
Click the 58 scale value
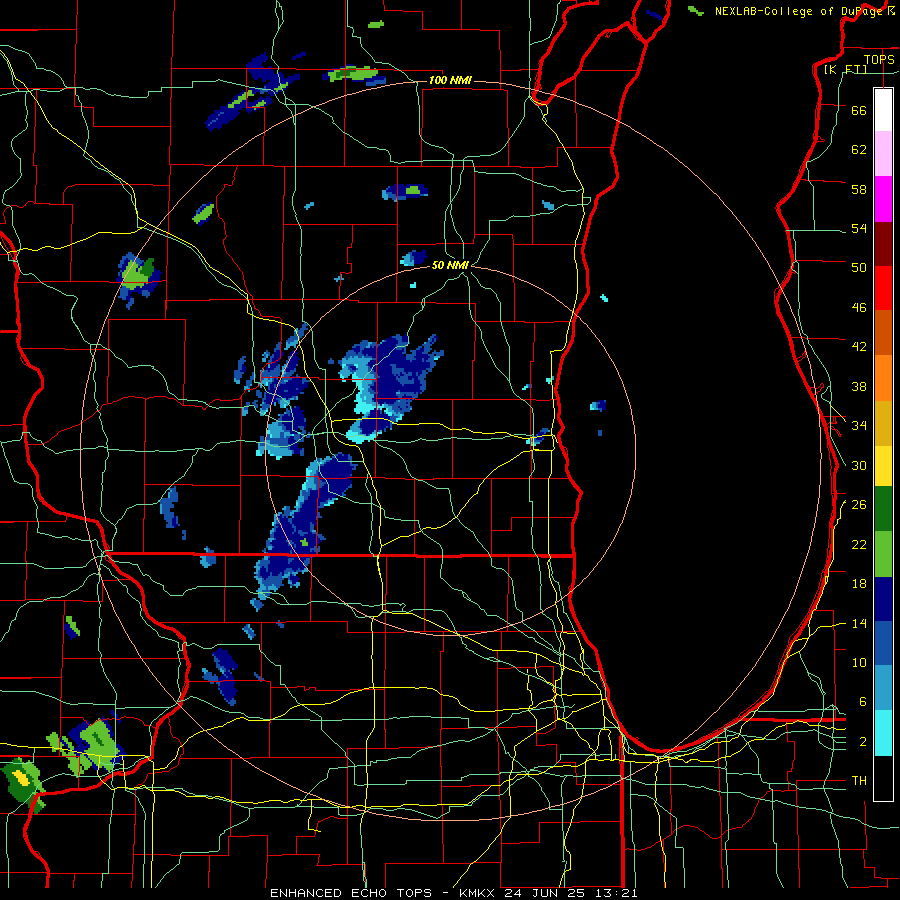click(859, 189)
